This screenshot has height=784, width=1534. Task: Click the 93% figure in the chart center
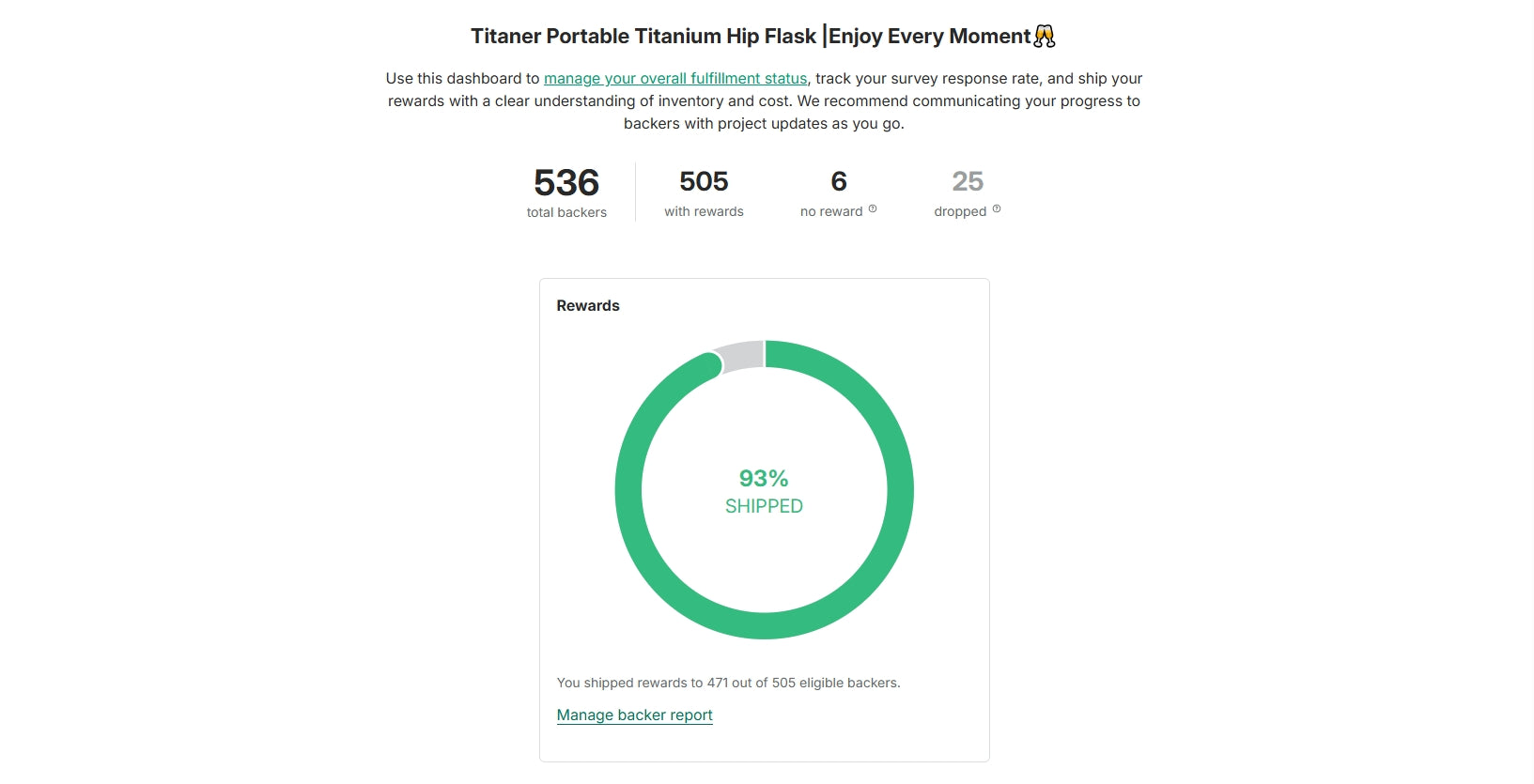tap(764, 479)
